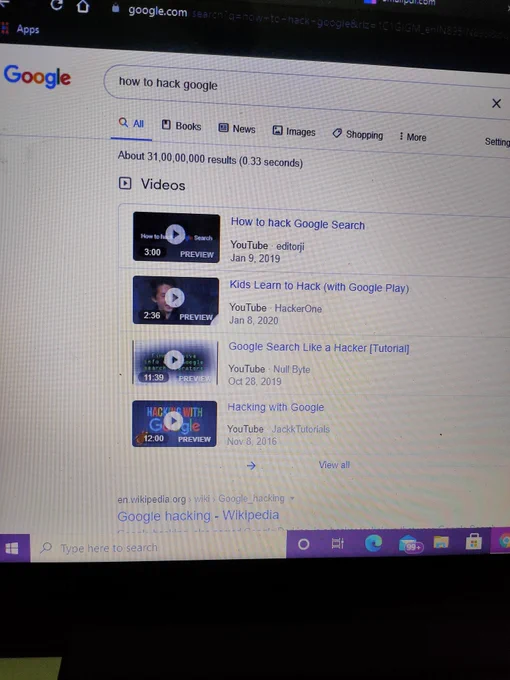Viewport: 510px width, 680px height.
Task: Clear the search query with X
Action: coord(496,103)
